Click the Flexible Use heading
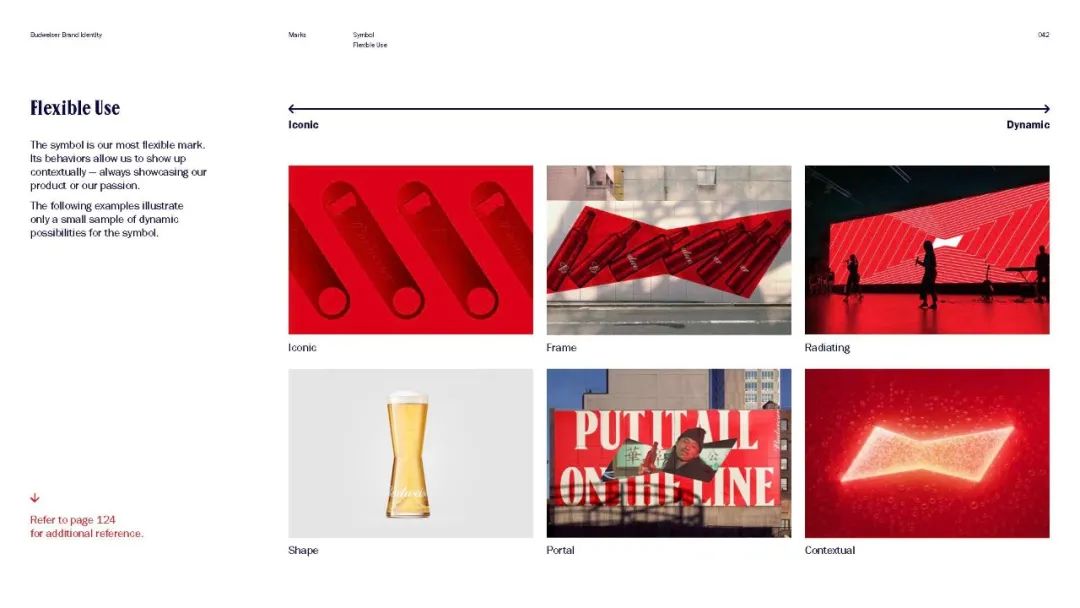 click(x=75, y=108)
